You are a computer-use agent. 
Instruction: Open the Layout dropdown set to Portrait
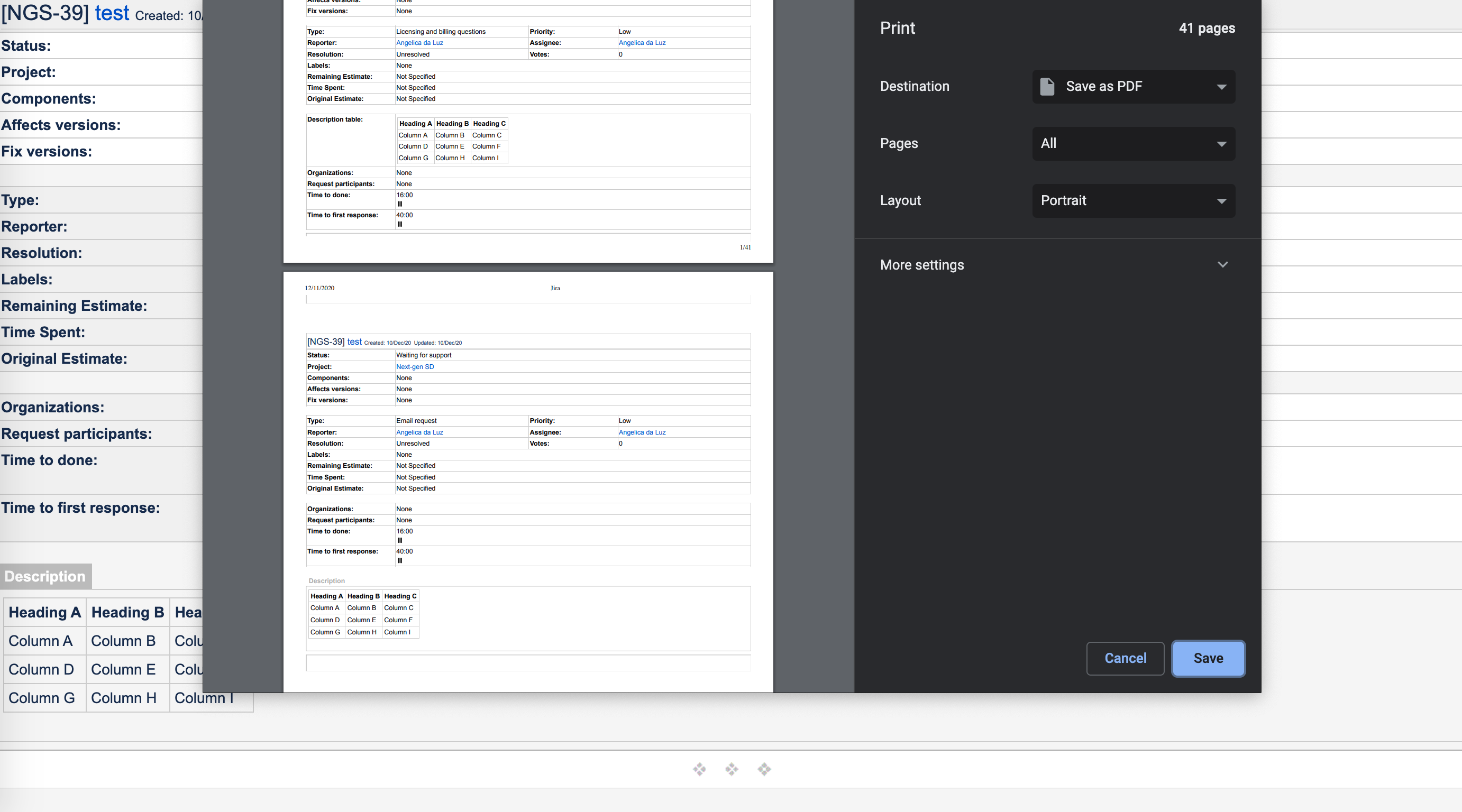1133,200
